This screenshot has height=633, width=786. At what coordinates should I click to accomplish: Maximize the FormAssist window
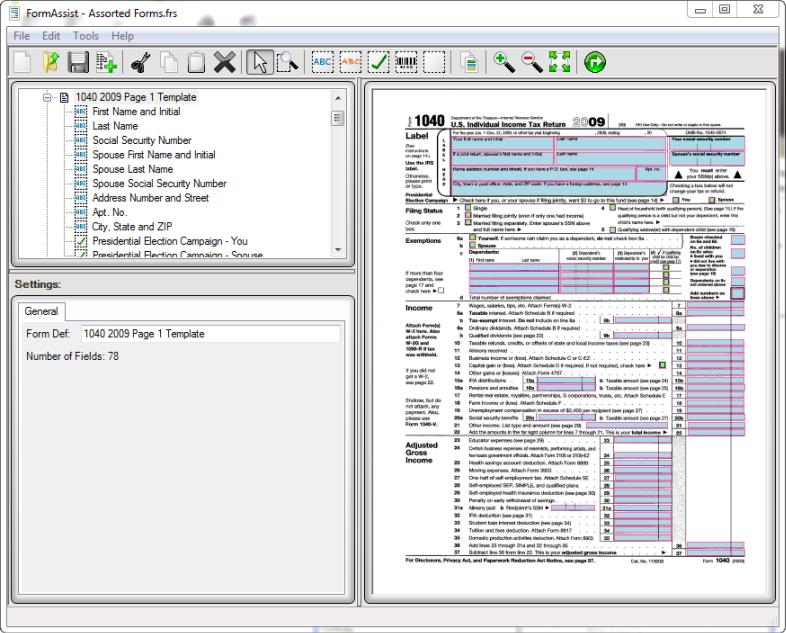pos(725,9)
